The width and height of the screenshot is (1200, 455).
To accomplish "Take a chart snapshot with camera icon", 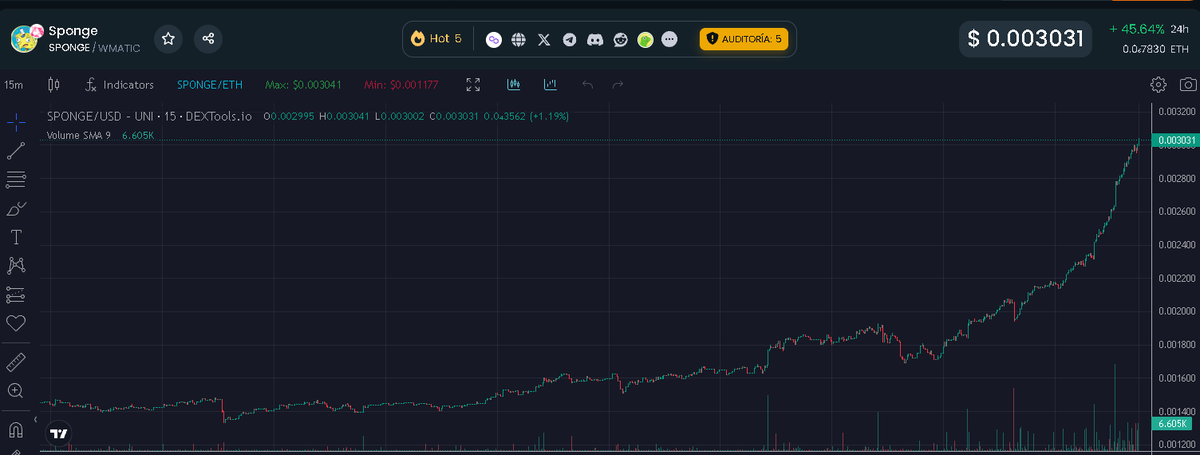I will point(1187,85).
